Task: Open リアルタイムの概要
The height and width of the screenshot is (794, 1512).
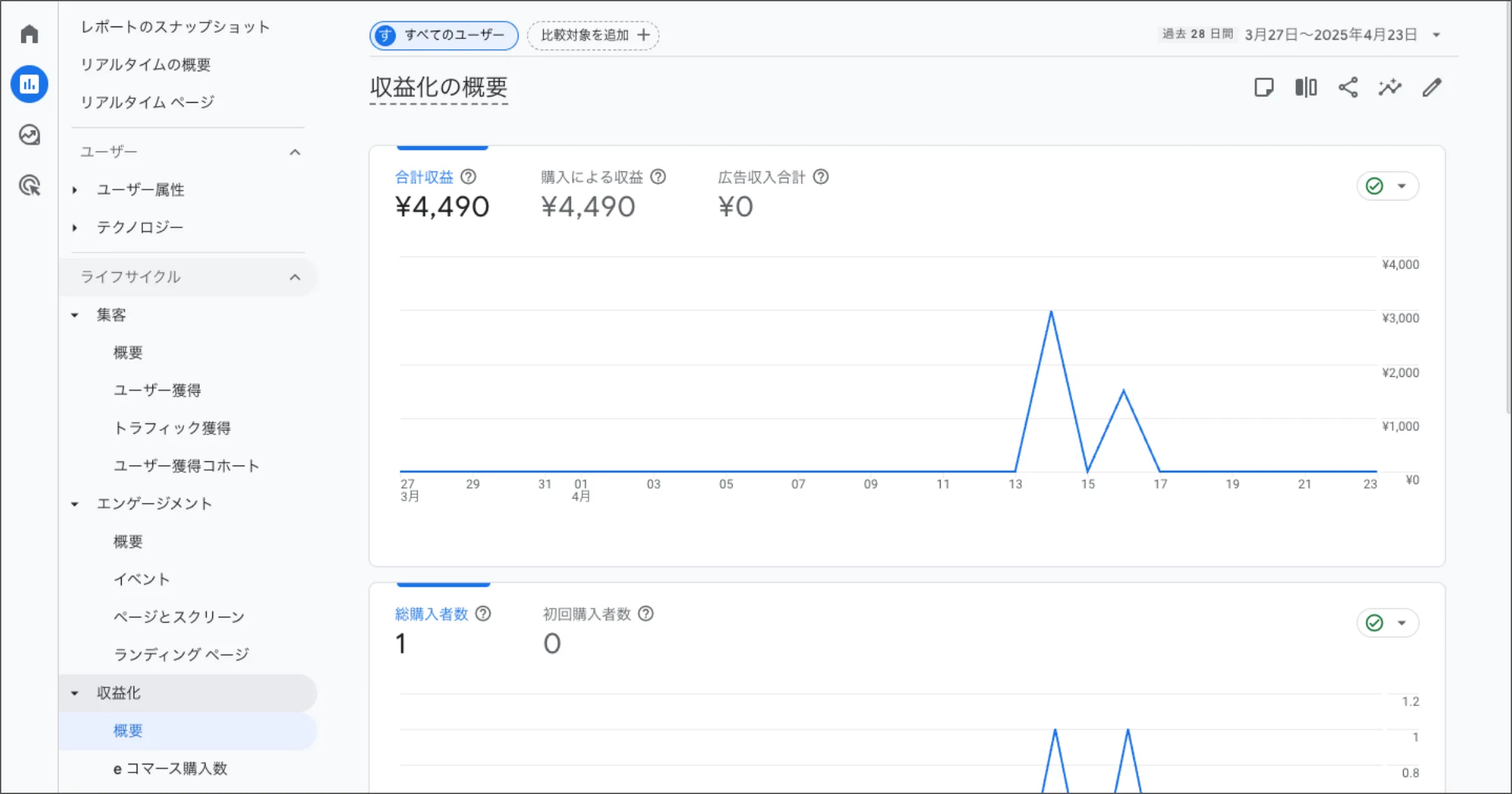Action: 146,65
